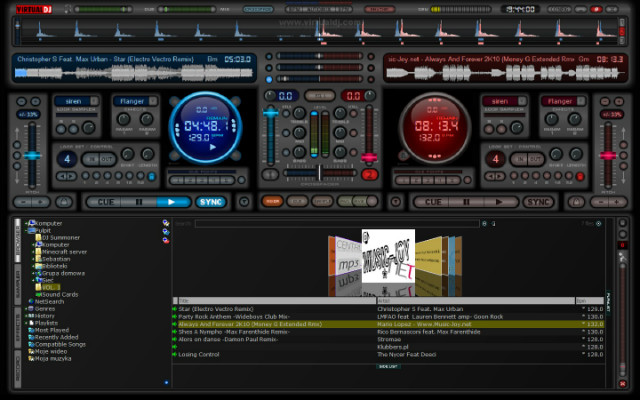640x400 pixels.
Task: Select track Losing Control
Action: pyautogui.click(x=388, y=355)
